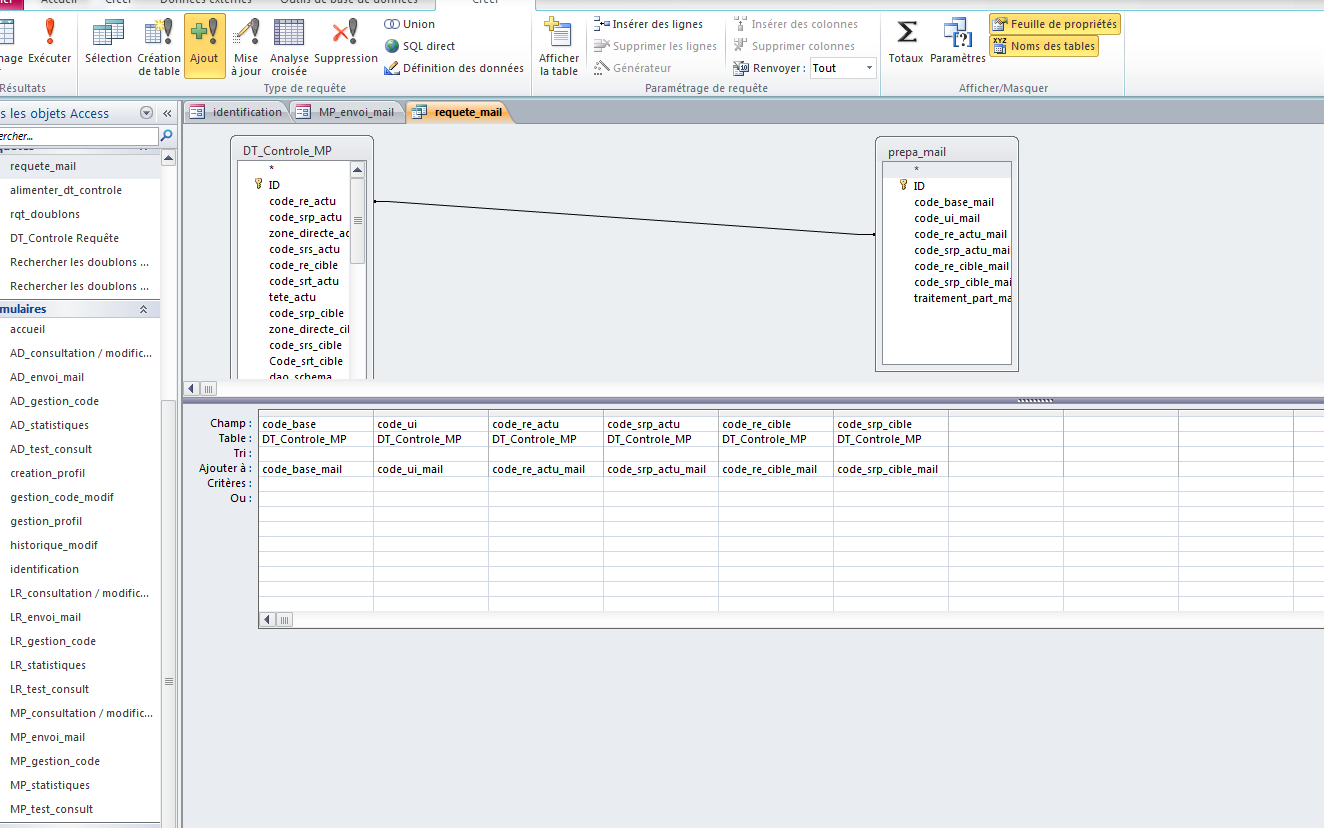Open navigation pane objects dropdown
1324x828 pixels.
[x=147, y=113]
